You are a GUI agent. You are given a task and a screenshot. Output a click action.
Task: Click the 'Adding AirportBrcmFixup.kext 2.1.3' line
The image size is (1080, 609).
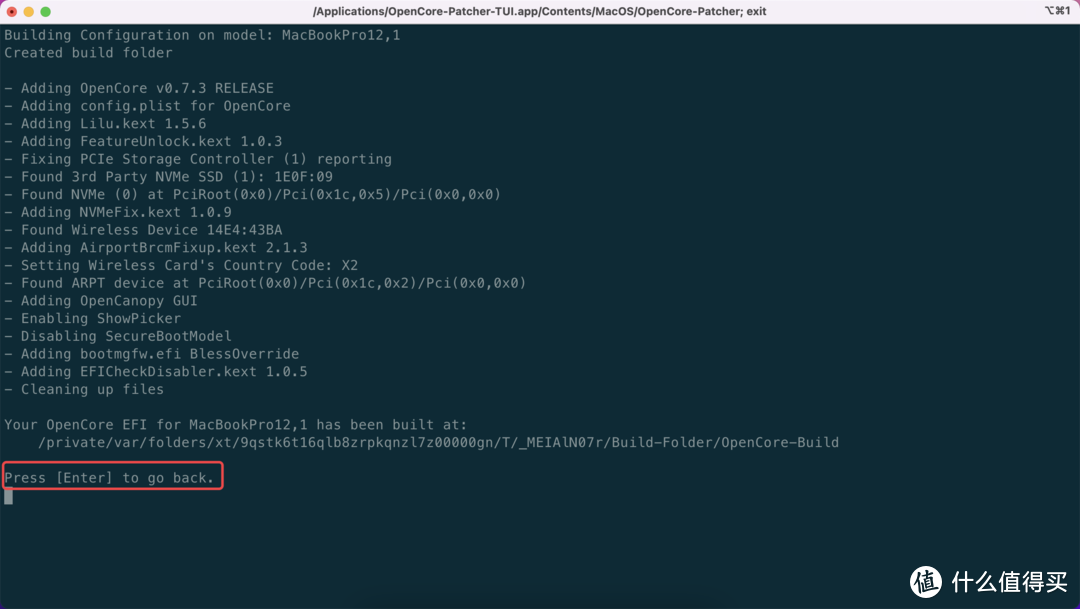pyautogui.click(x=156, y=248)
